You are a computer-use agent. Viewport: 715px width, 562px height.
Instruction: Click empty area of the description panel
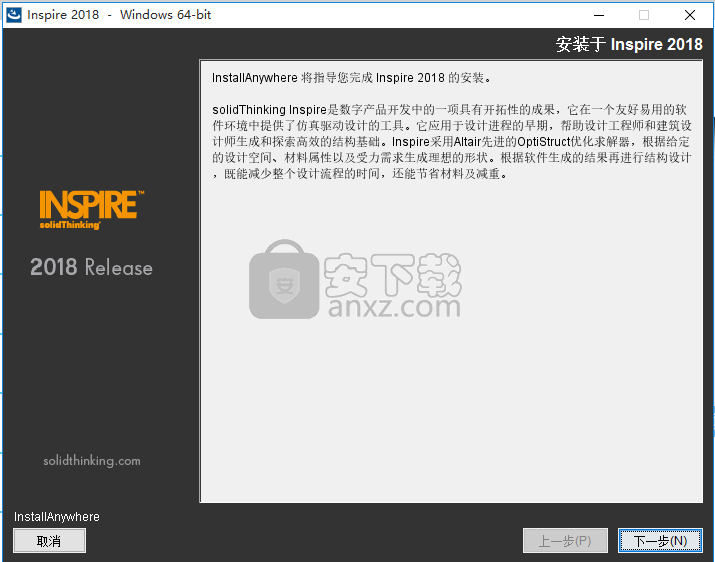tap(450, 400)
